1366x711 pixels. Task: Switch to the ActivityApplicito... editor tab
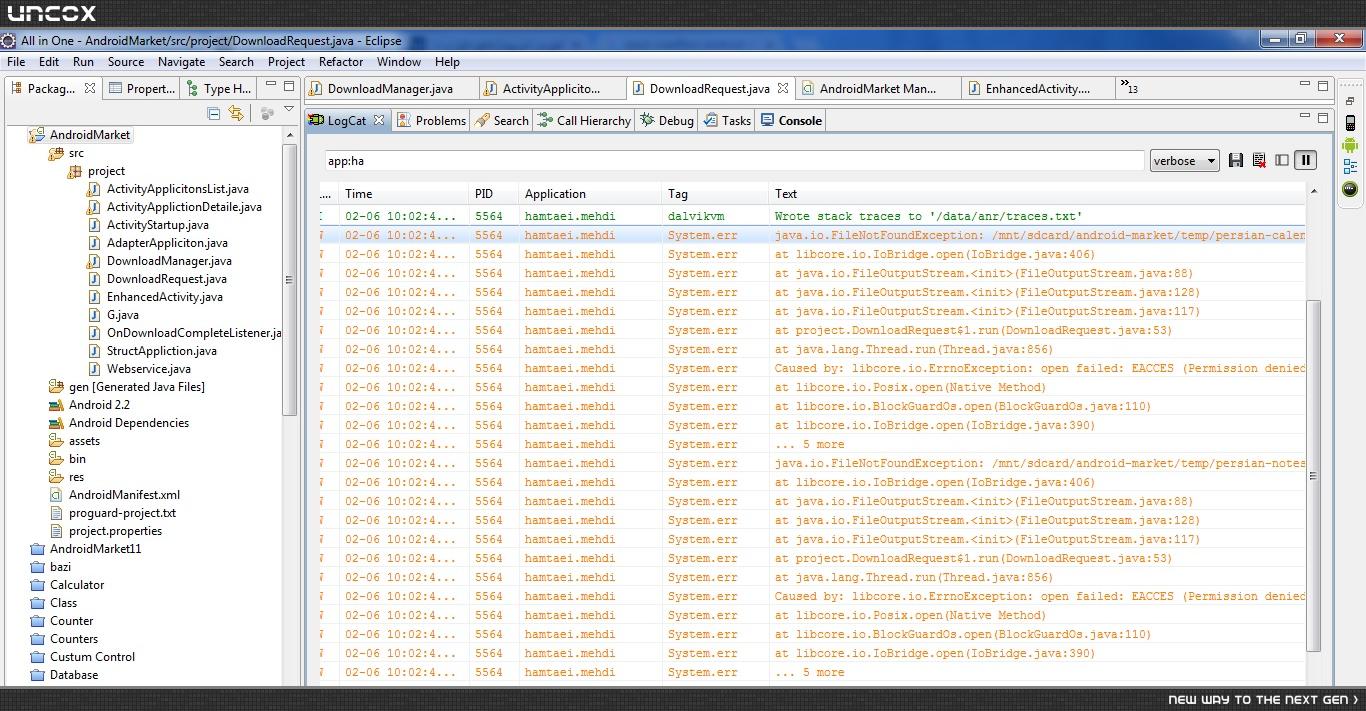(551, 88)
